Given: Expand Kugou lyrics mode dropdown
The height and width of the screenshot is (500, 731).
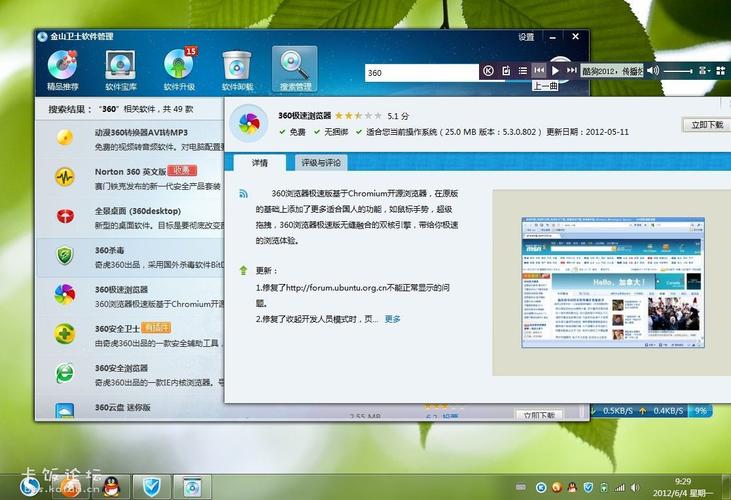Looking at the screenshot, I should pos(704,71).
